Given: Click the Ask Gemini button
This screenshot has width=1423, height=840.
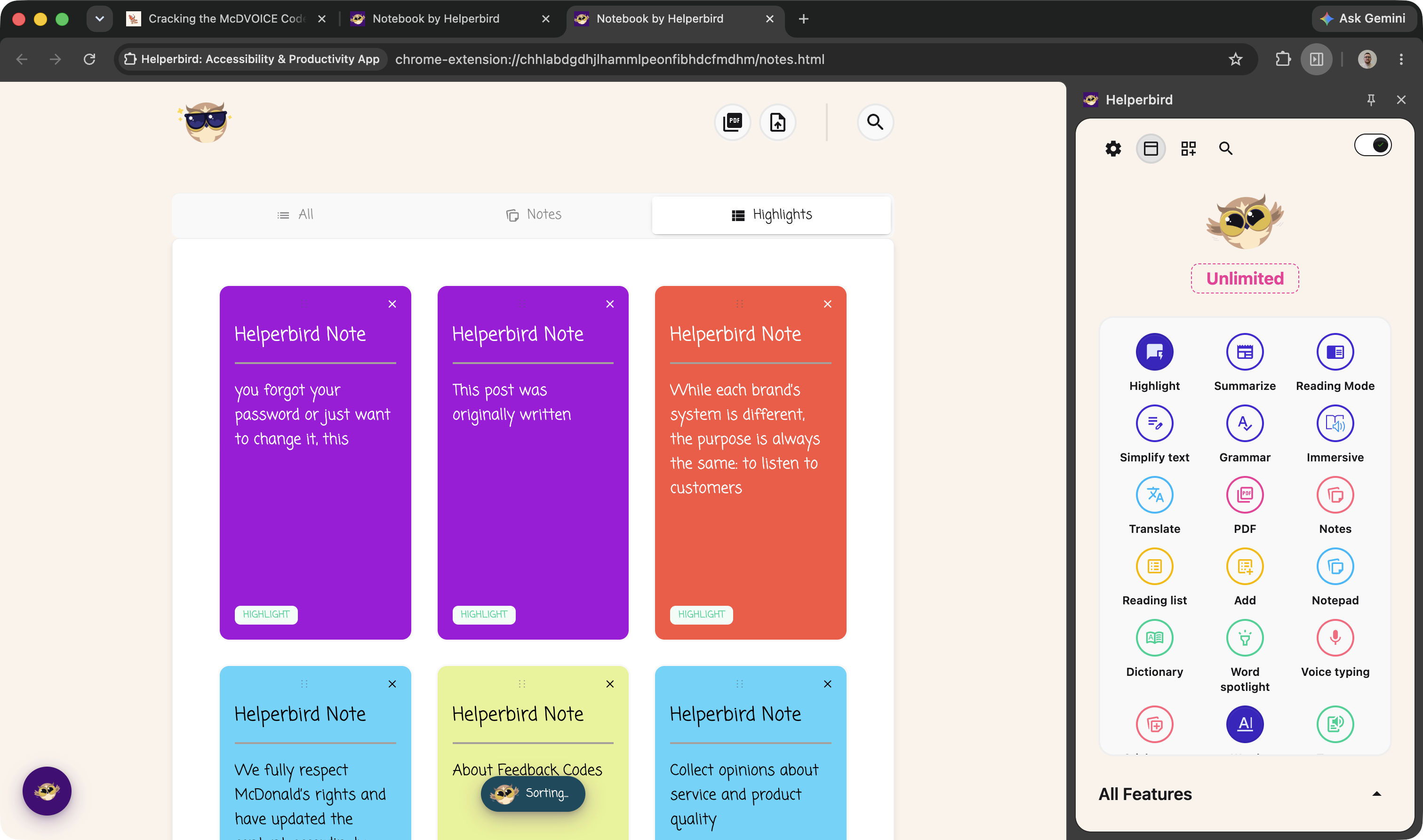Looking at the screenshot, I should pos(1365,19).
